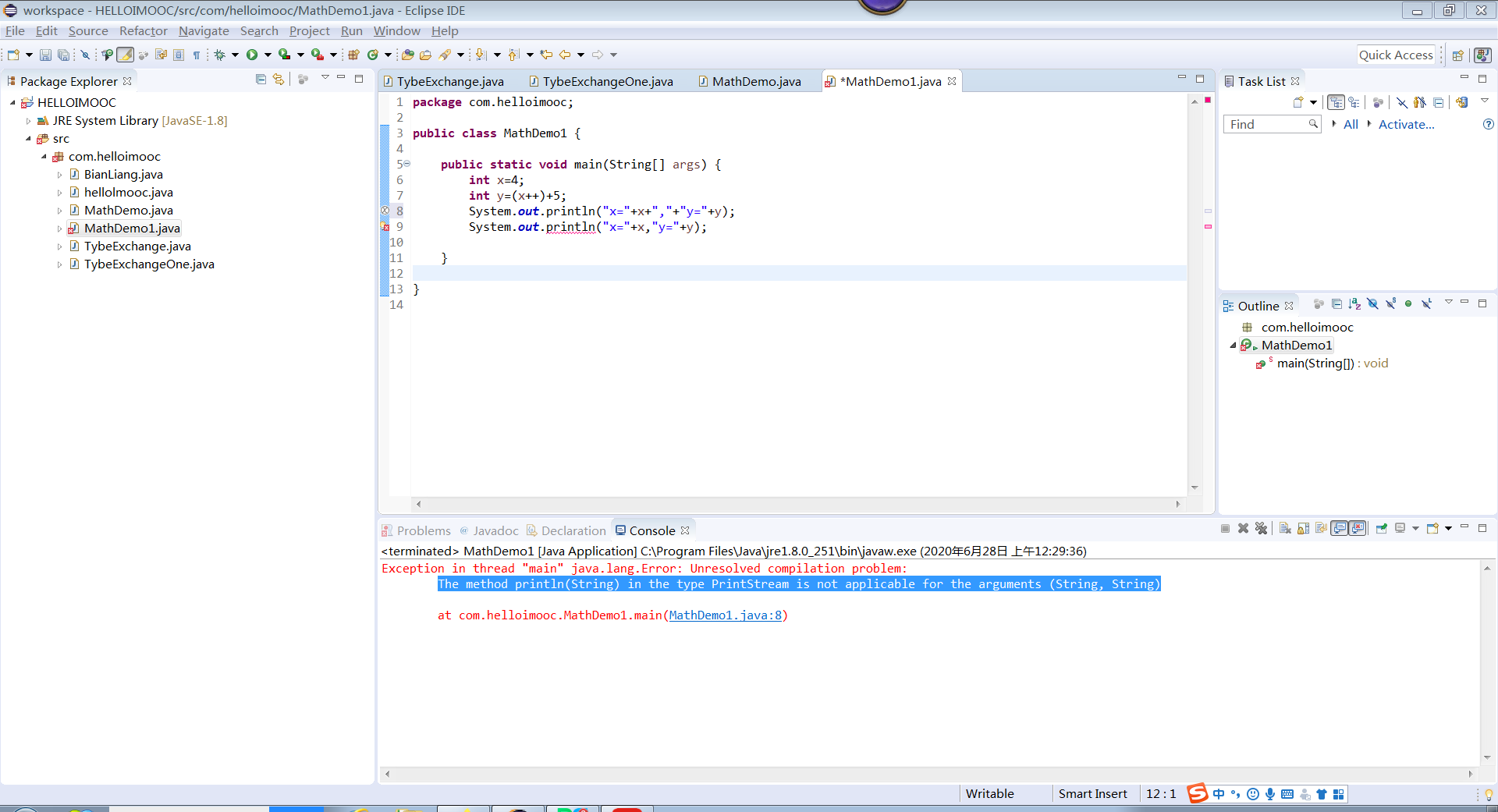Open the Problems view tab
Image resolution: width=1498 pixels, height=812 pixels.
pyautogui.click(x=416, y=530)
